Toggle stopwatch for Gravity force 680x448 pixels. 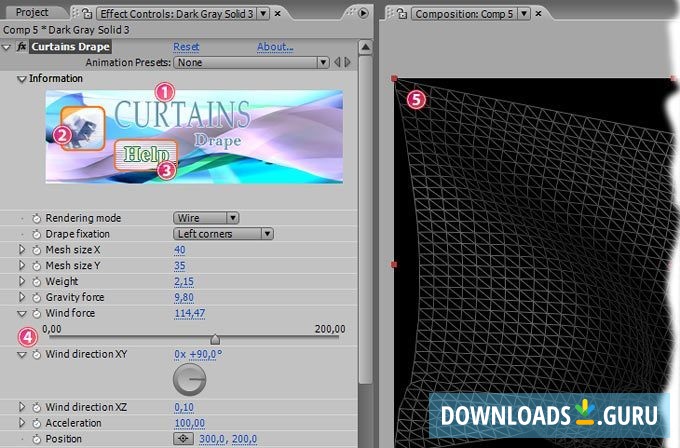[36, 298]
